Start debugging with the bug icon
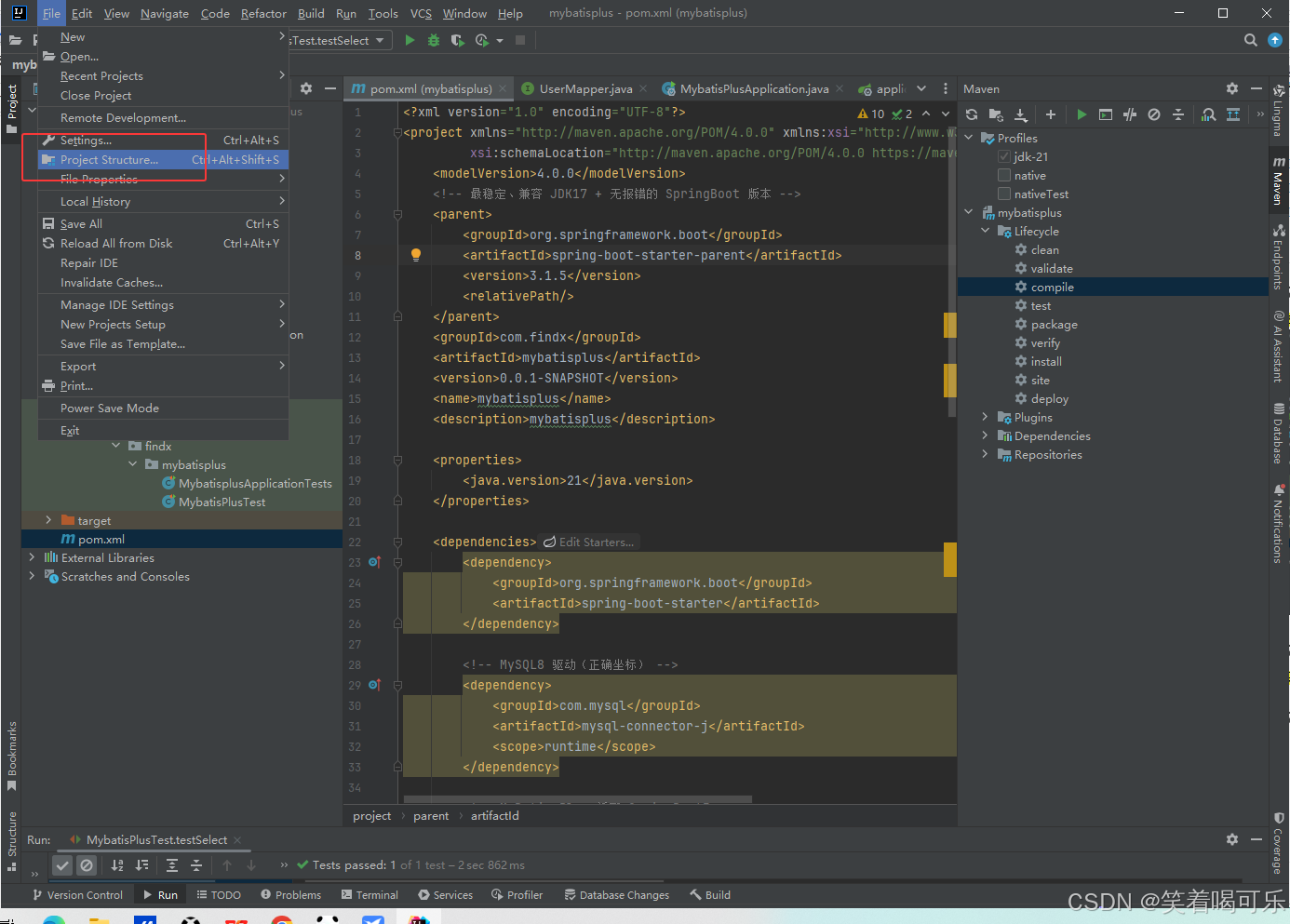1290x924 pixels. (434, 40)
